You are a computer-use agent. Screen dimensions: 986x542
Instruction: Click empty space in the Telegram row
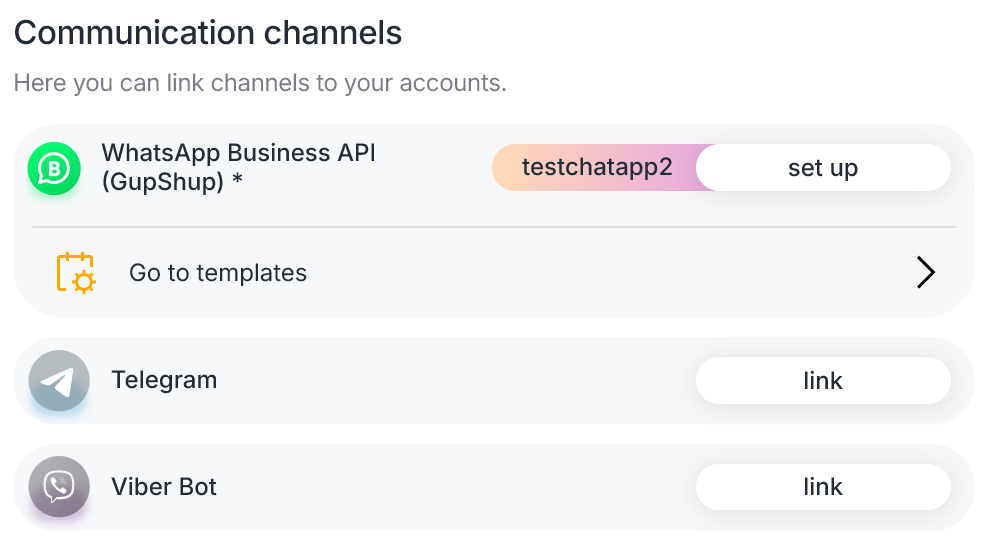450,381
